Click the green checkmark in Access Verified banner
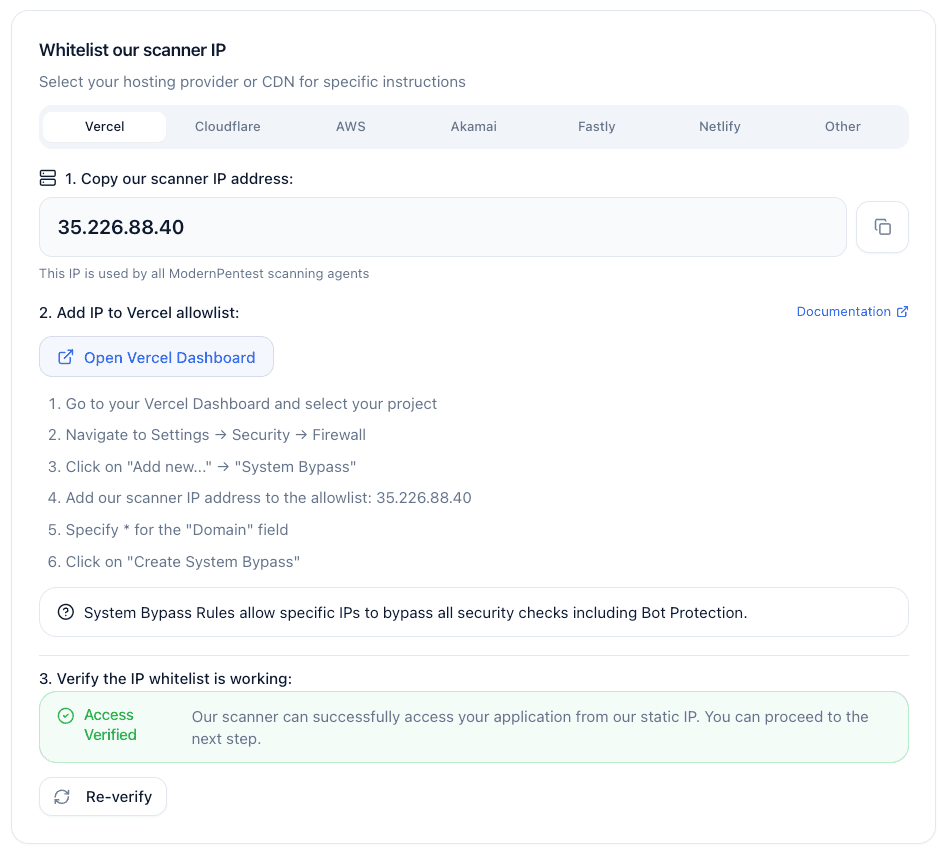This screenshot has width=949, height=857. 65,715
